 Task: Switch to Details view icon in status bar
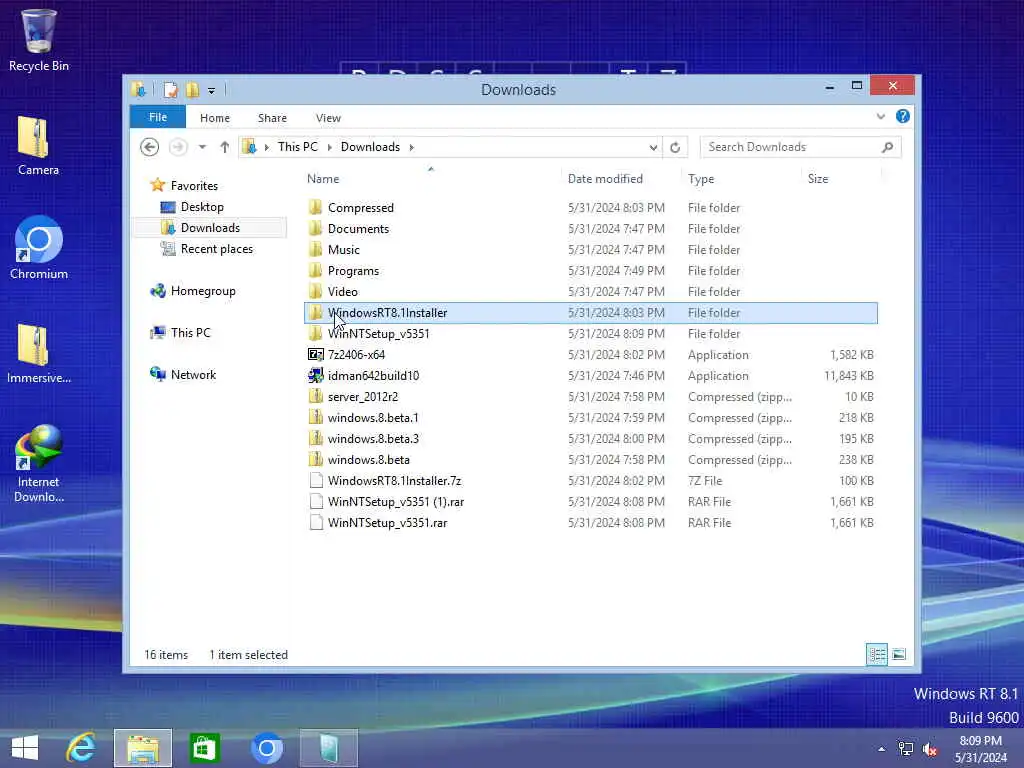pos(876,654)
